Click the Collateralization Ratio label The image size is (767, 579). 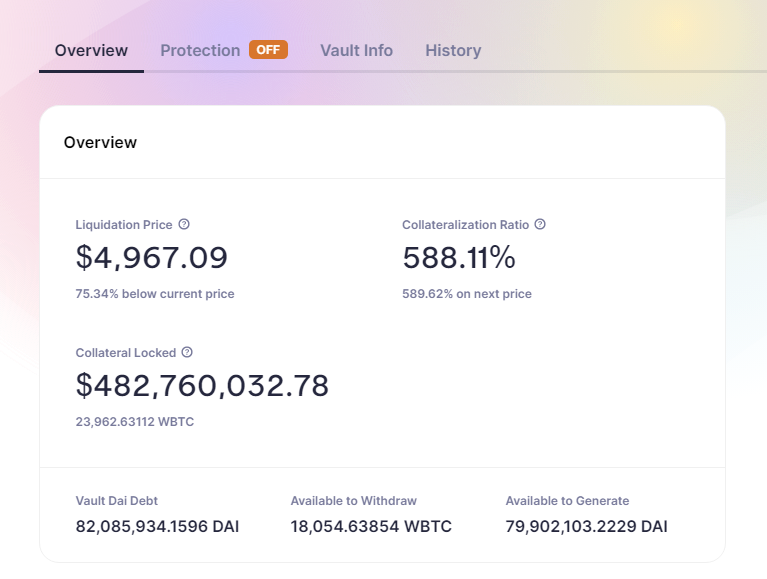[466, 225]
